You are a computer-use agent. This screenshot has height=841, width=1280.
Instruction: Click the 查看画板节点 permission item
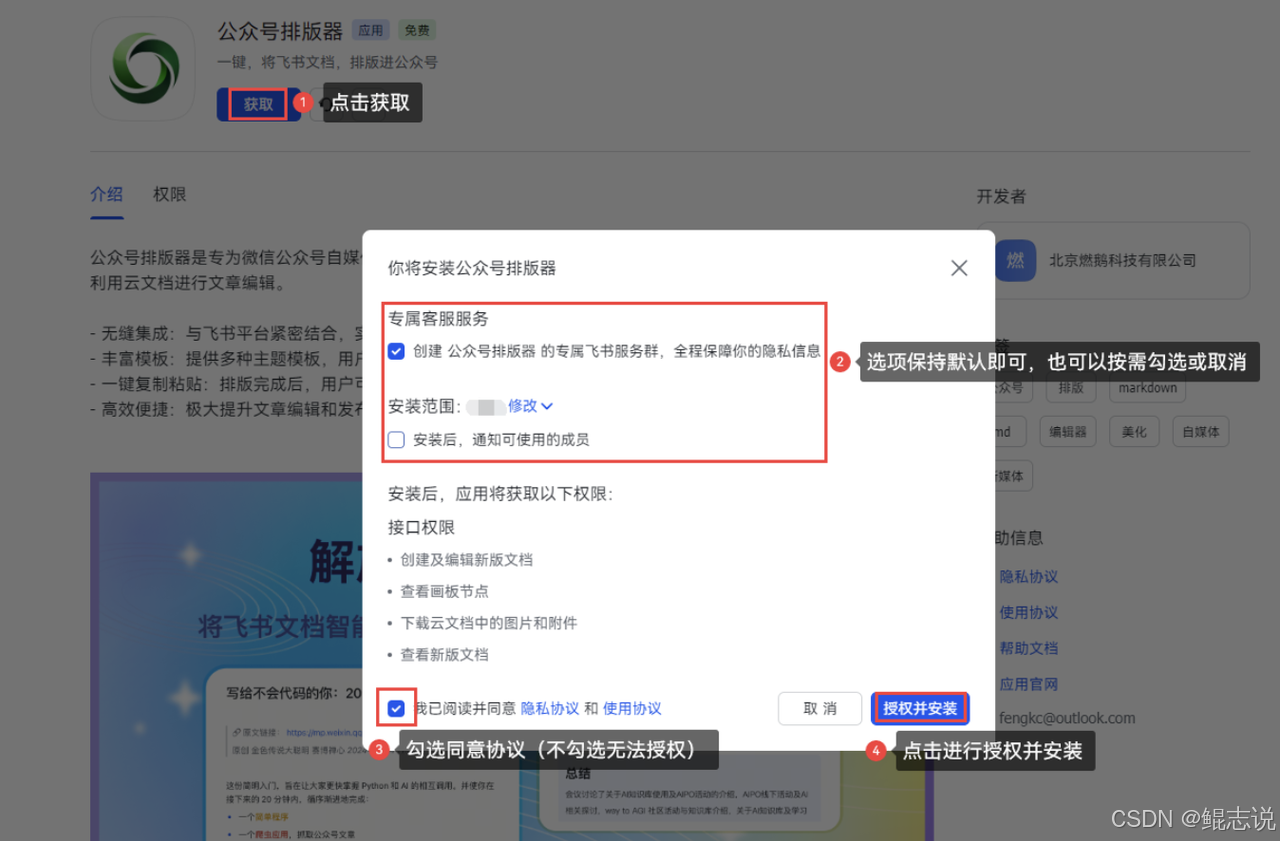click(444, 592)
